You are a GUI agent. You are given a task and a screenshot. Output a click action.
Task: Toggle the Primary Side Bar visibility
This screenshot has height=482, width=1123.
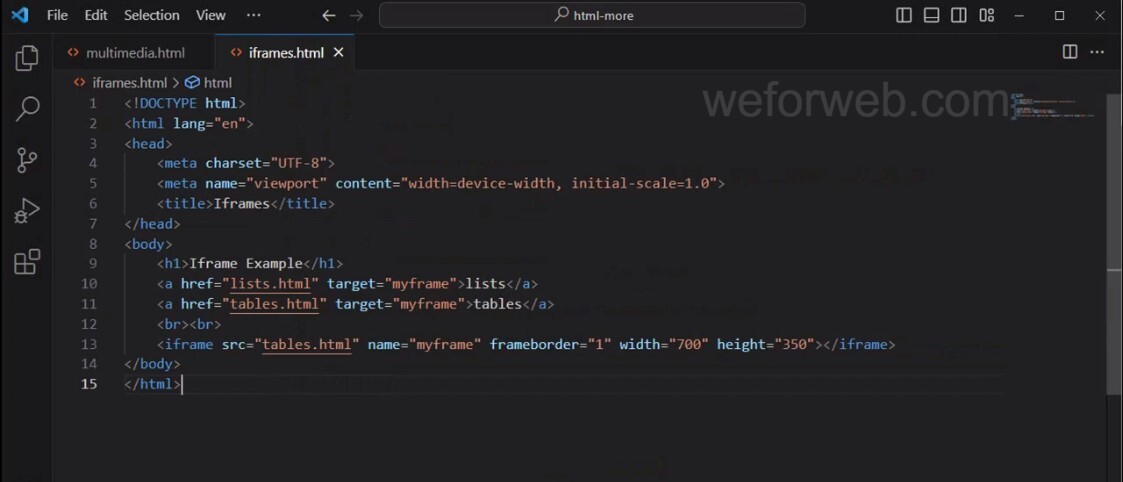(x=904, y=15)
